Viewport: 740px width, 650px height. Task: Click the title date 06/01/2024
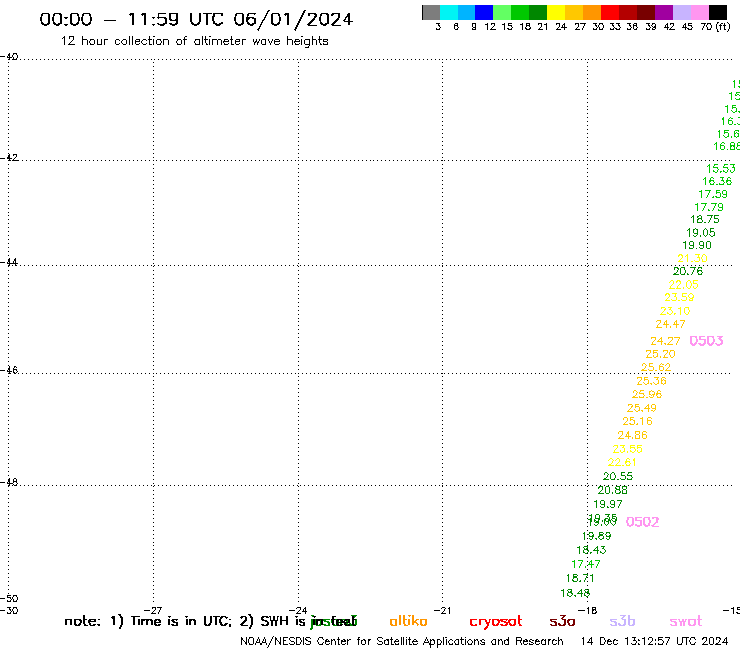pyautogui.click(x=293, y=20)
